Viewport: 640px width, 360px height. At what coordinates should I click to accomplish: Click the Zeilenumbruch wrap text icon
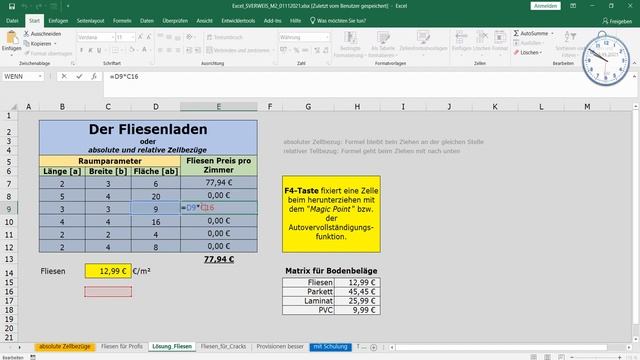(x=209, y=37)
